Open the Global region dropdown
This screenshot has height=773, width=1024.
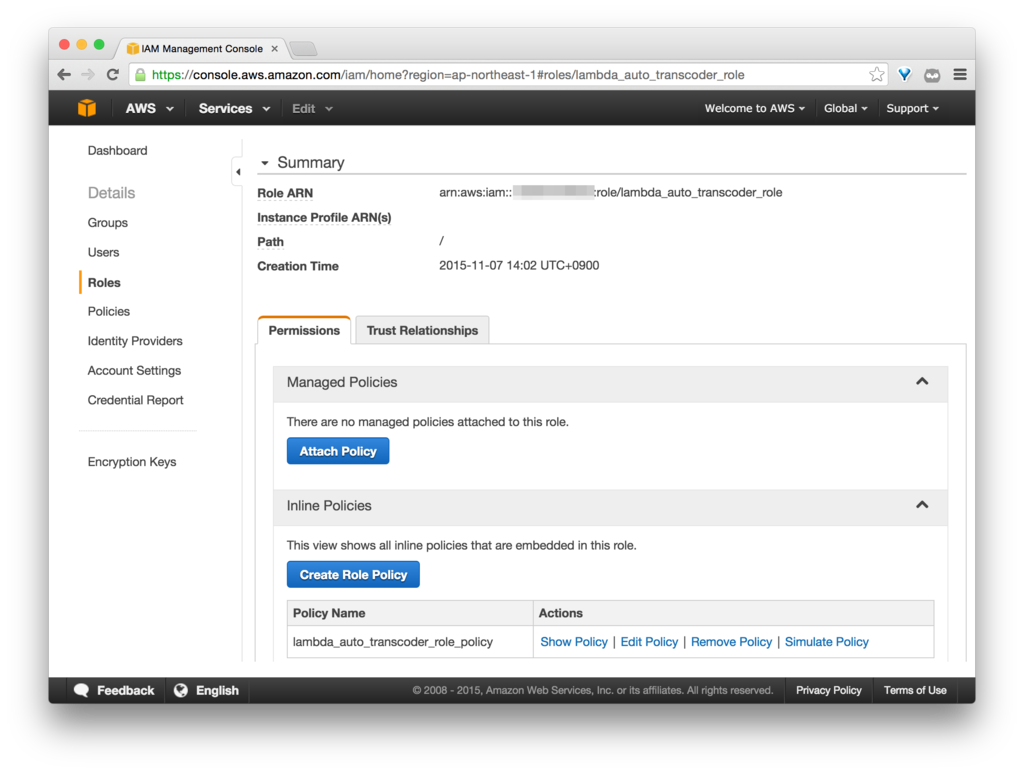(x=845, y=108)
